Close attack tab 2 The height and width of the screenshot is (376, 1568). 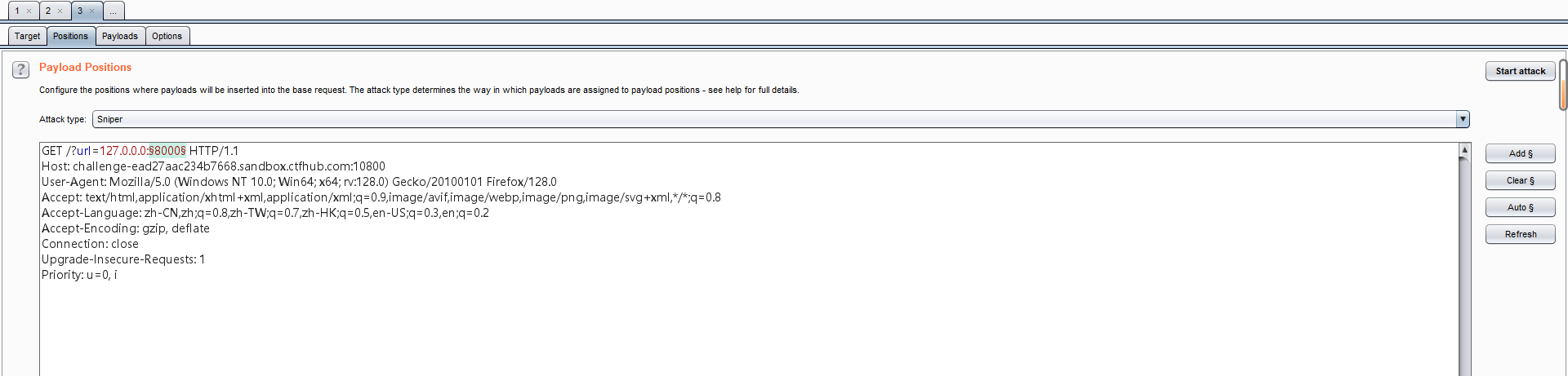pyautogui.click(x=60, y=11)
